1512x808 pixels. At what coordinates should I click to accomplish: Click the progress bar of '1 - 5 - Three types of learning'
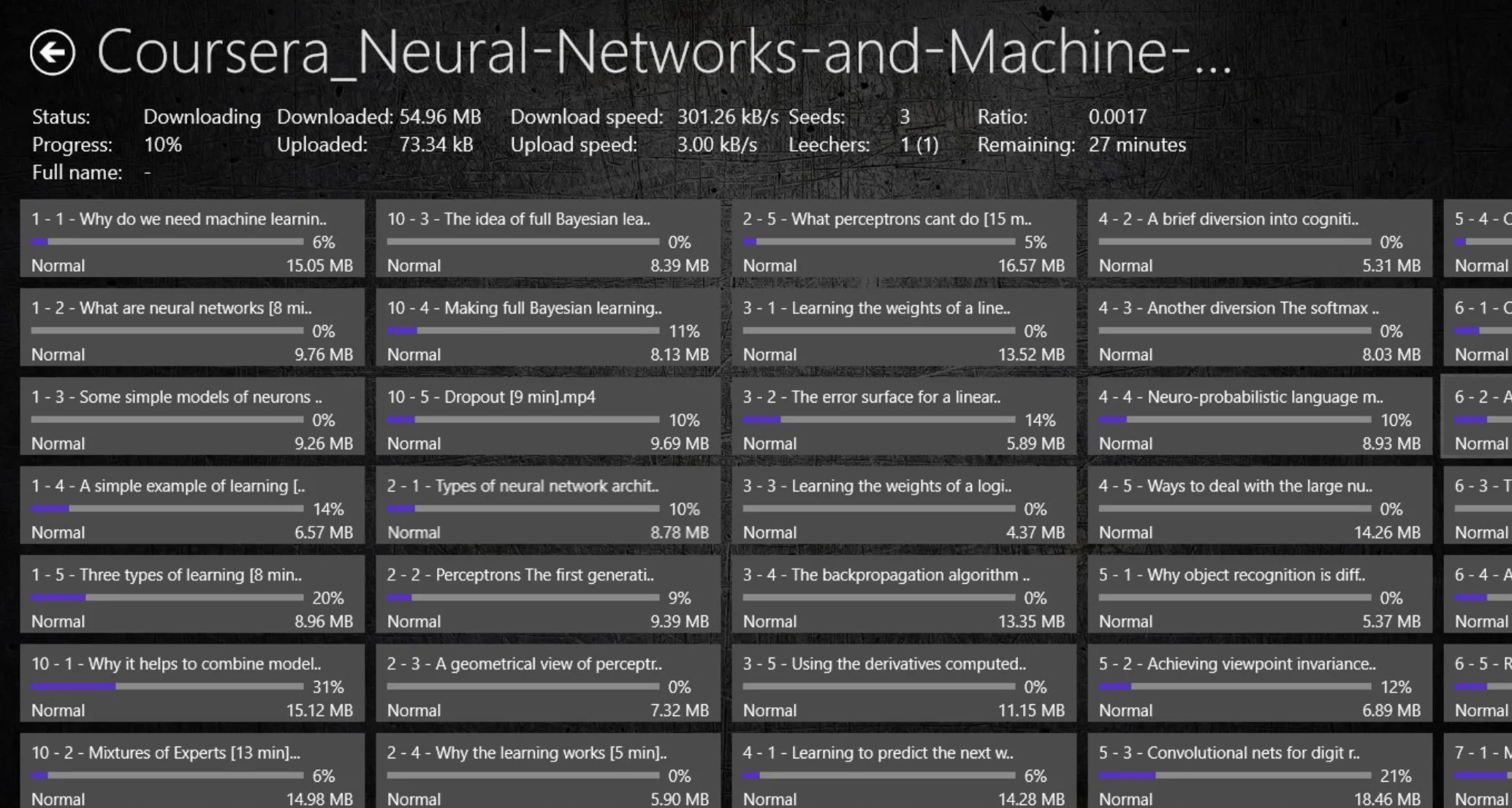pos(167,598)
